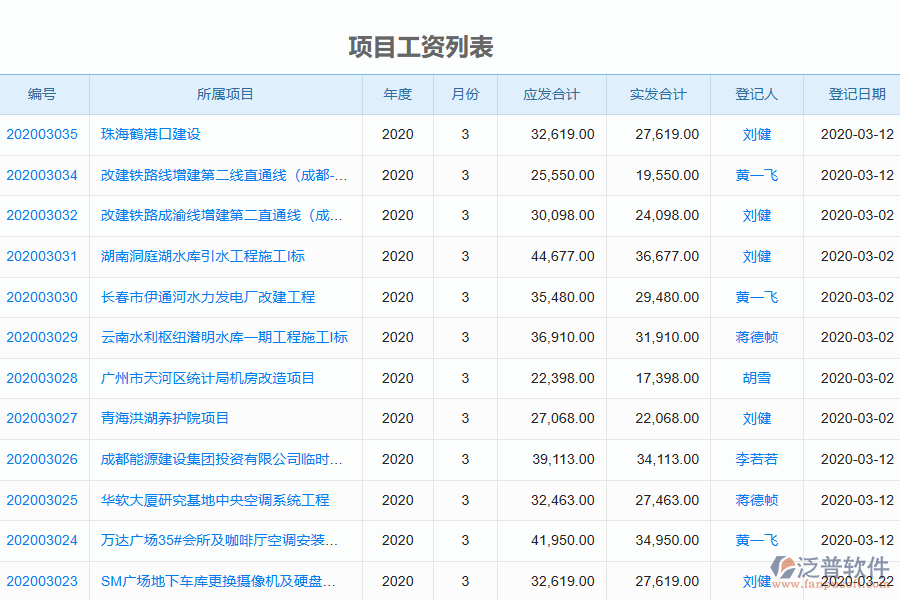
Task: Open salary record 202003023
Action: pos(43,581)
